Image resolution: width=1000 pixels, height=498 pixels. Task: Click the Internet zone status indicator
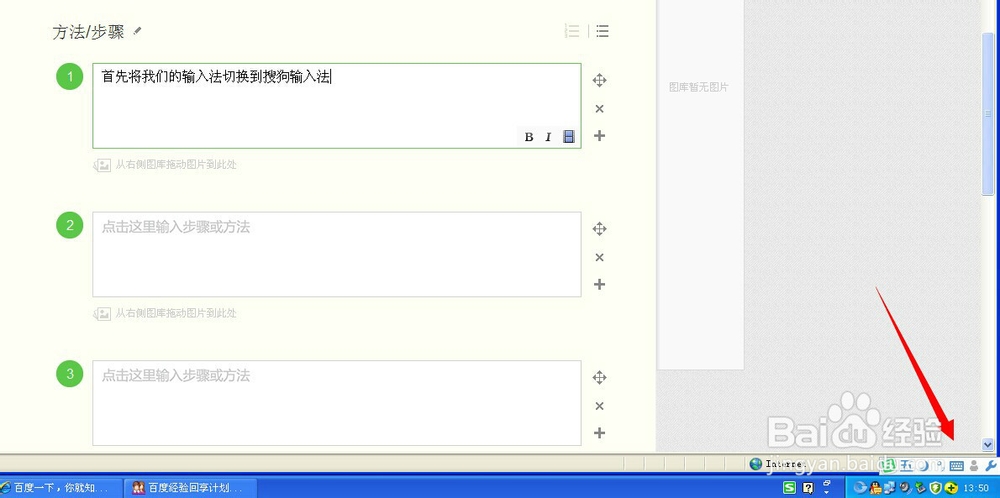(x=776, y=464)
